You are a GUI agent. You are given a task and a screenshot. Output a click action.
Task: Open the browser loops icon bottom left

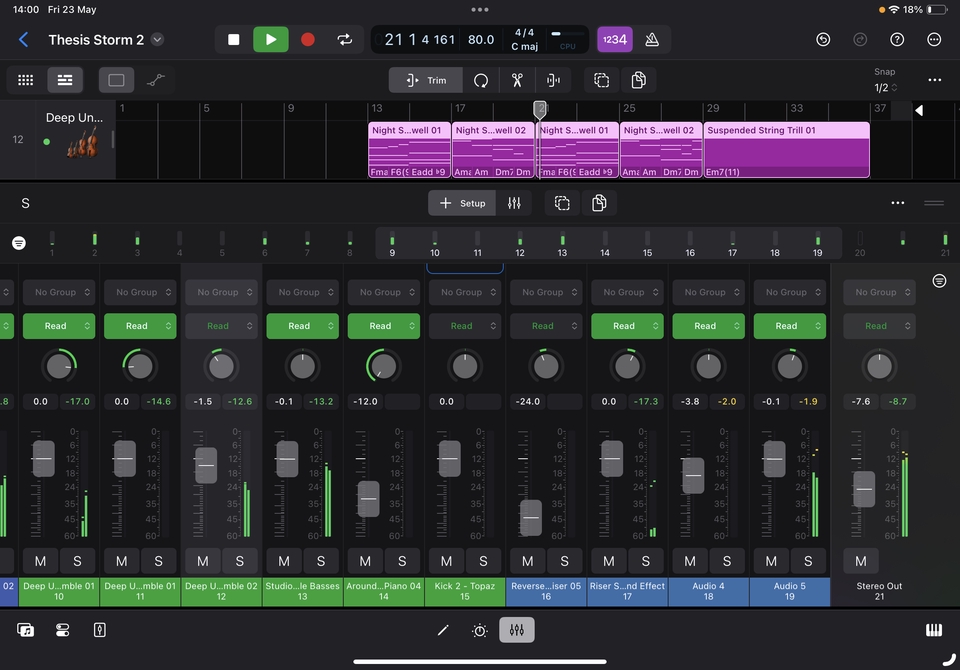pyautogui.click(x=25, y=630)
